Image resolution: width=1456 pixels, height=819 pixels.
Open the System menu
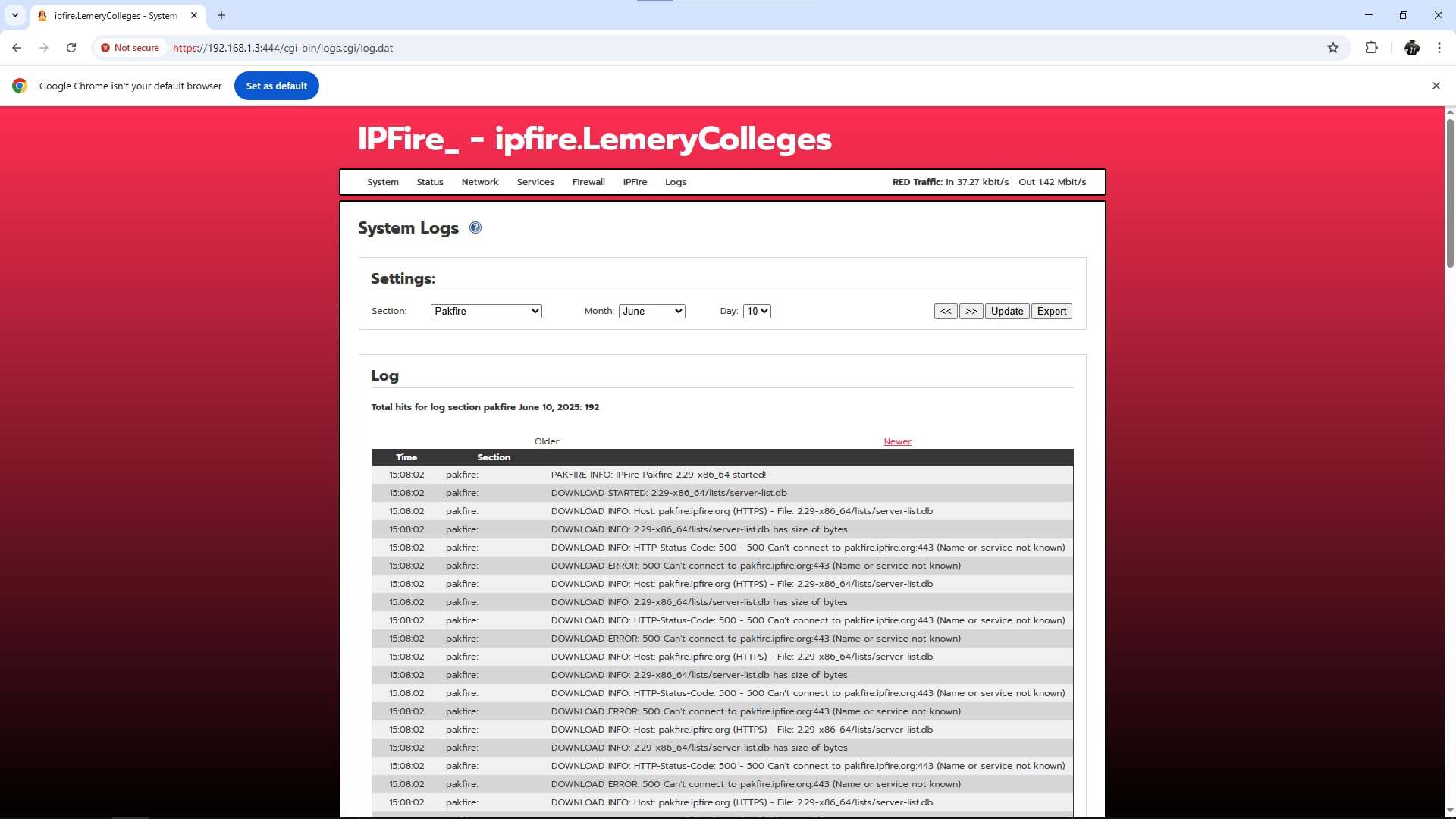point(383,182)
